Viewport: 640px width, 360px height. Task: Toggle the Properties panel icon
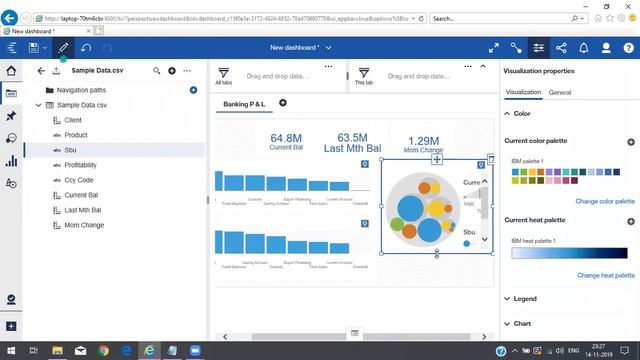click(538, 48)
